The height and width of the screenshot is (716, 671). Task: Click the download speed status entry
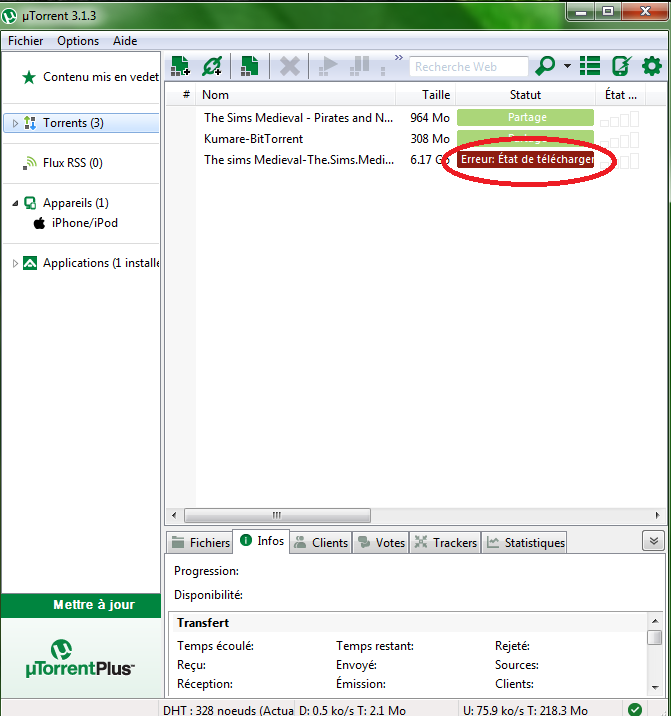pyautogui.click(x=353, y=710)
